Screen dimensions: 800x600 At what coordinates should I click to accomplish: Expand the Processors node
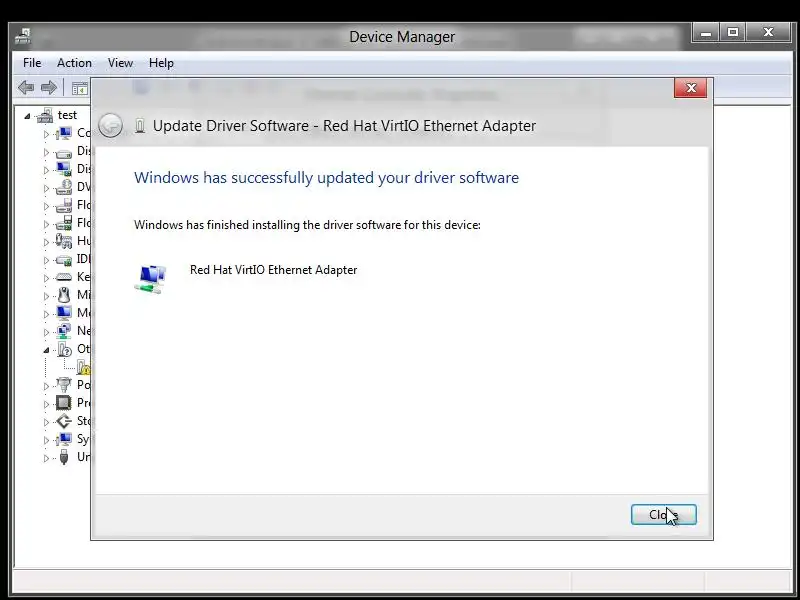point(46,404)
